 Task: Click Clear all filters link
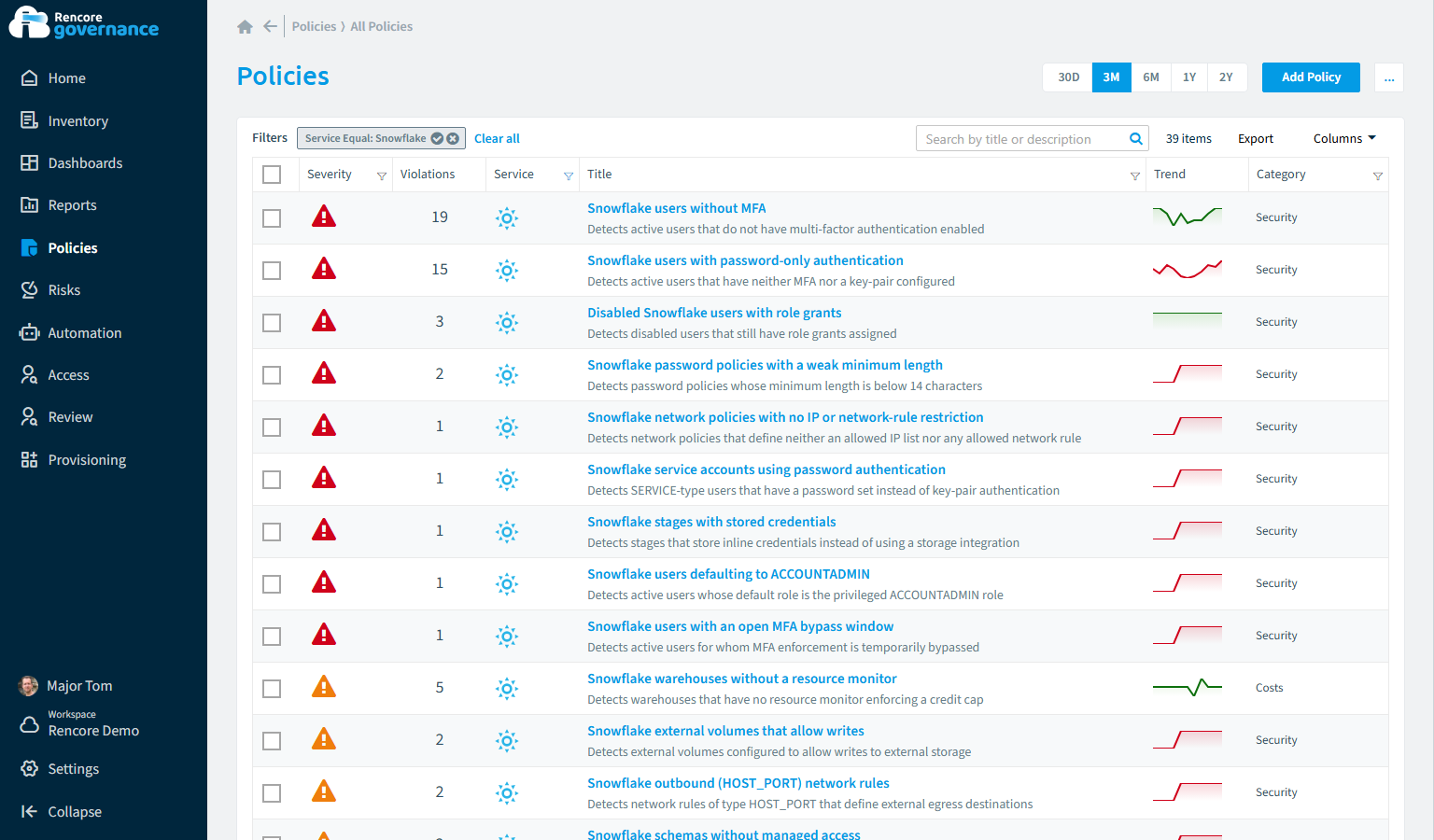coord(497,138)
